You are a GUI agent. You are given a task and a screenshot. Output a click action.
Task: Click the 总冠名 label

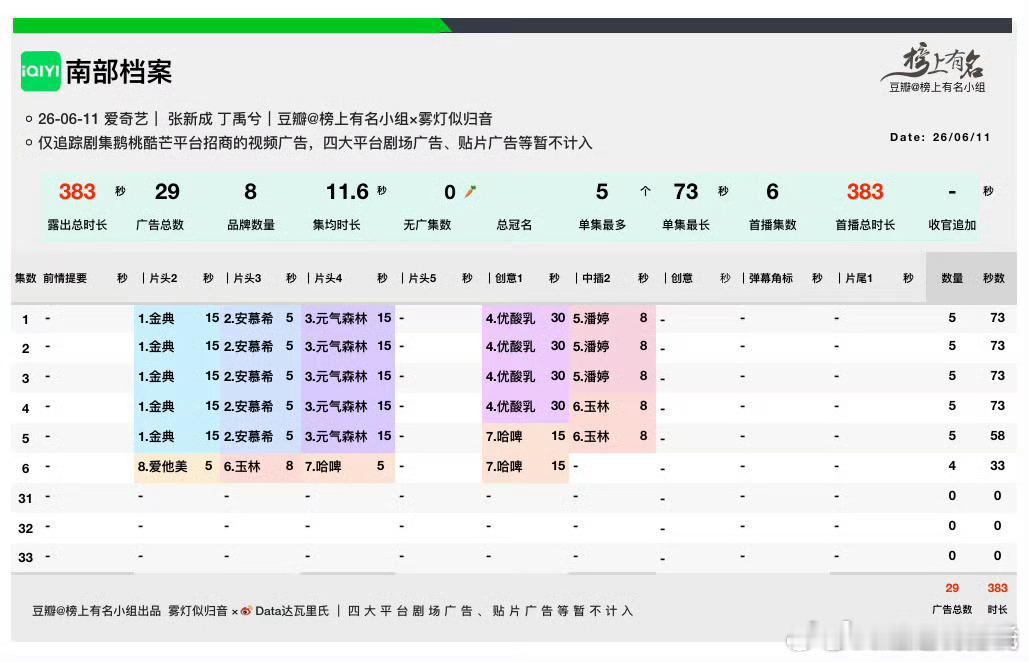(514, 225)
